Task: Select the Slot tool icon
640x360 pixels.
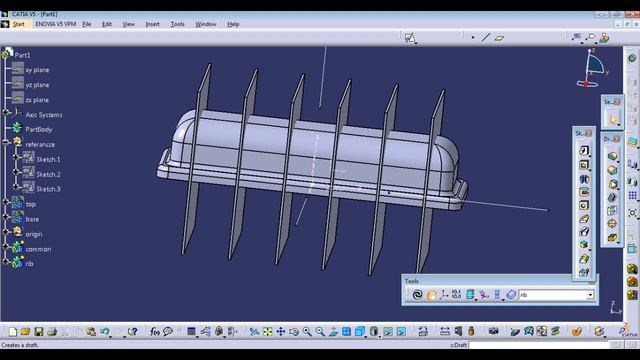Action: pyautogui.click(x=584, y=232)
